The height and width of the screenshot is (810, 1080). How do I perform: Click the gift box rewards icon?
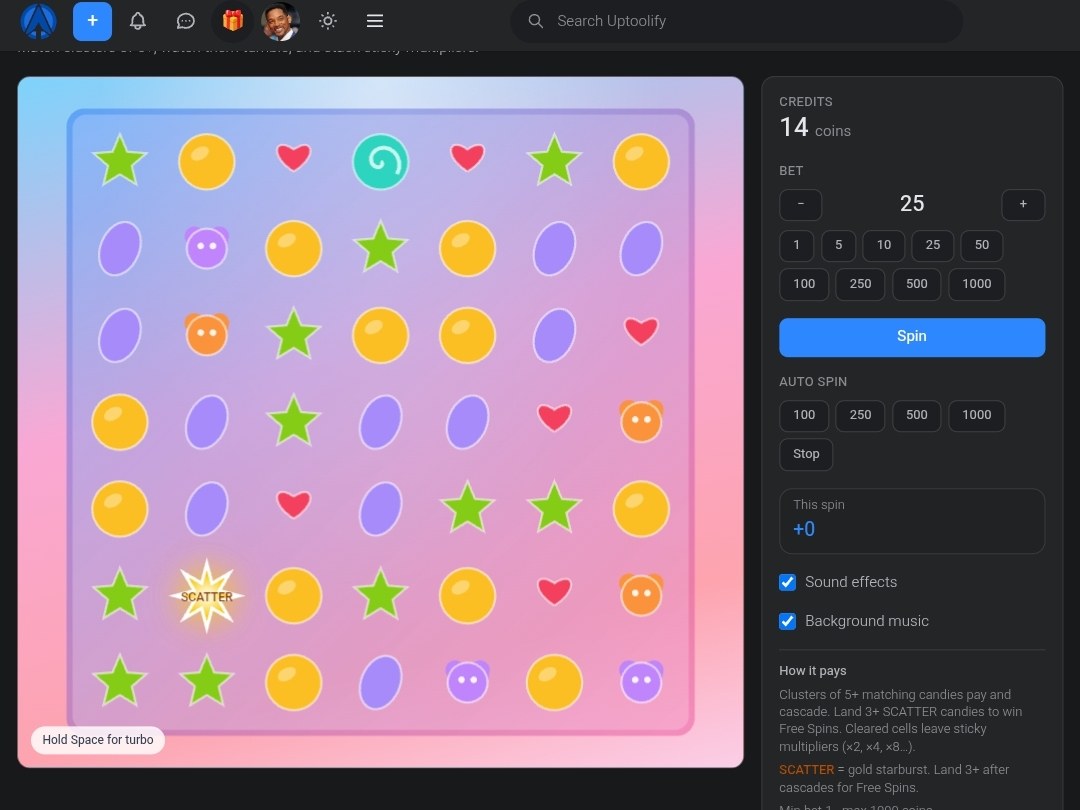coord(233,21)
